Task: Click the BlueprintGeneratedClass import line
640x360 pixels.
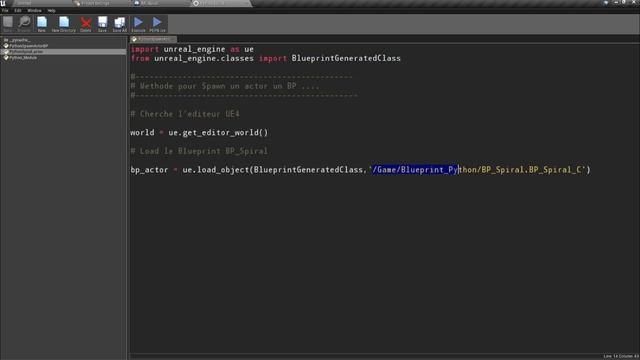Action: tap(266, 58)
